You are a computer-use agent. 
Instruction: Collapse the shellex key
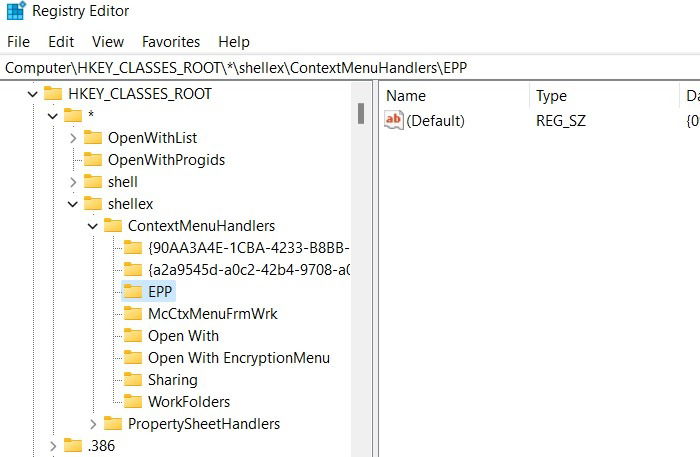point(73,204)
